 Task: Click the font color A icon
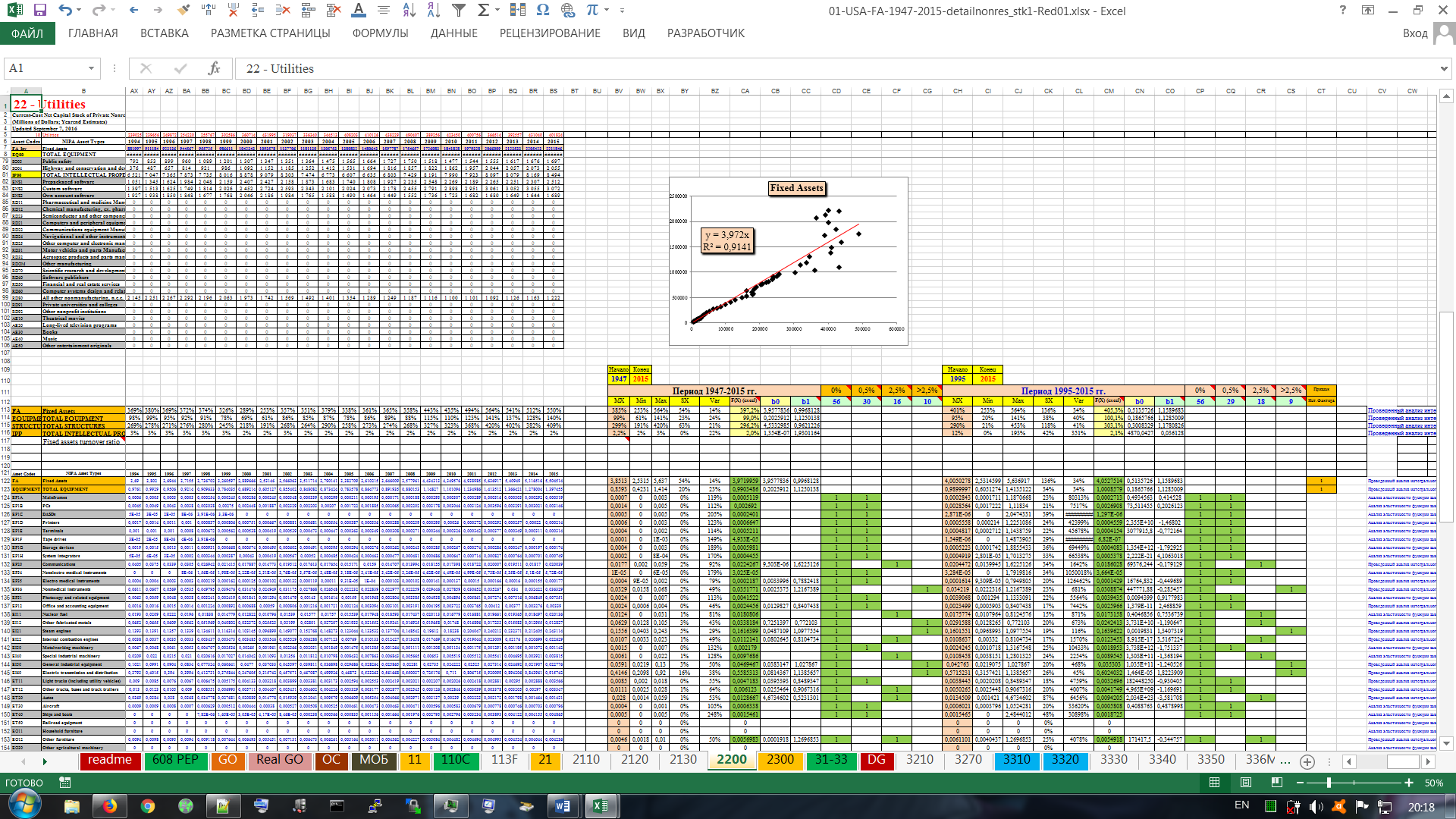[x=359, y=11]
